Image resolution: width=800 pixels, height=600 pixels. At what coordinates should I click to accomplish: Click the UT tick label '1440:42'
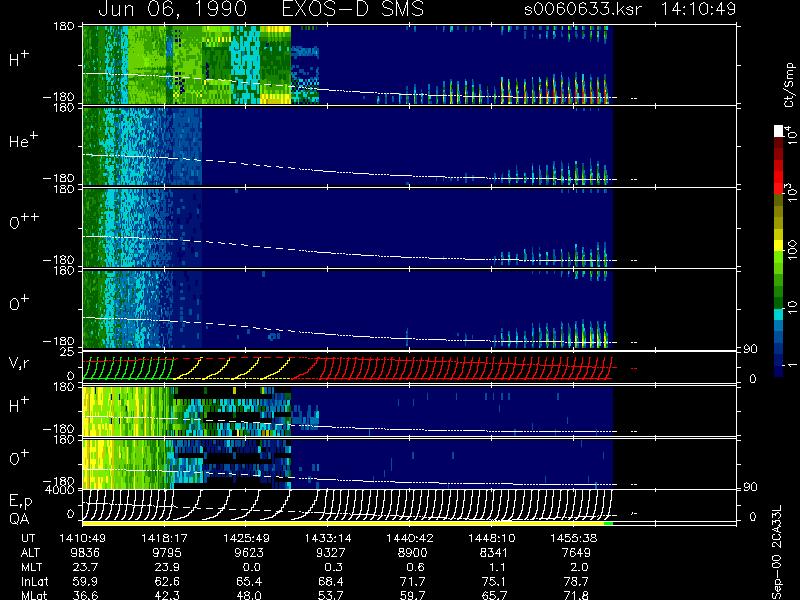410,538
